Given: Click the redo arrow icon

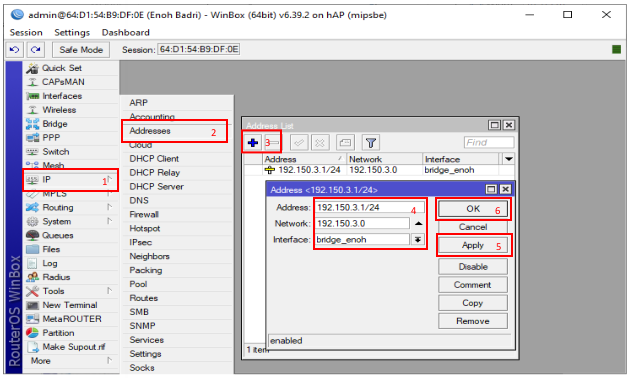Looking at the screenshot, I should [35, 50].
